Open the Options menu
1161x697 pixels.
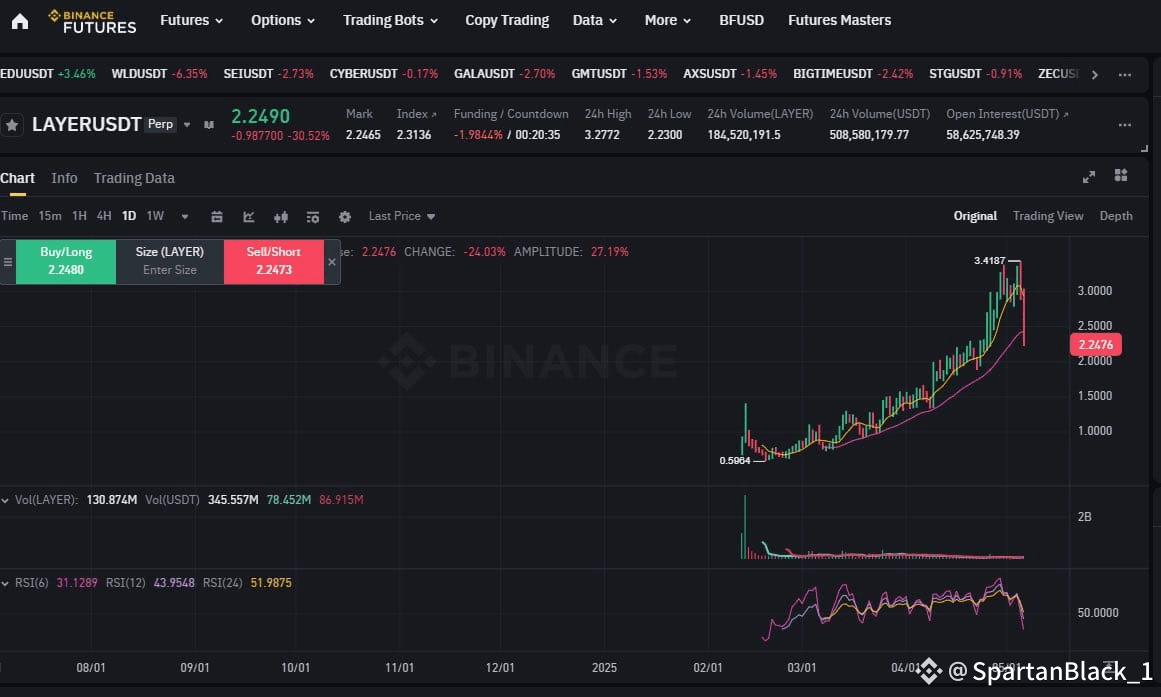click(x=283, y=20)
